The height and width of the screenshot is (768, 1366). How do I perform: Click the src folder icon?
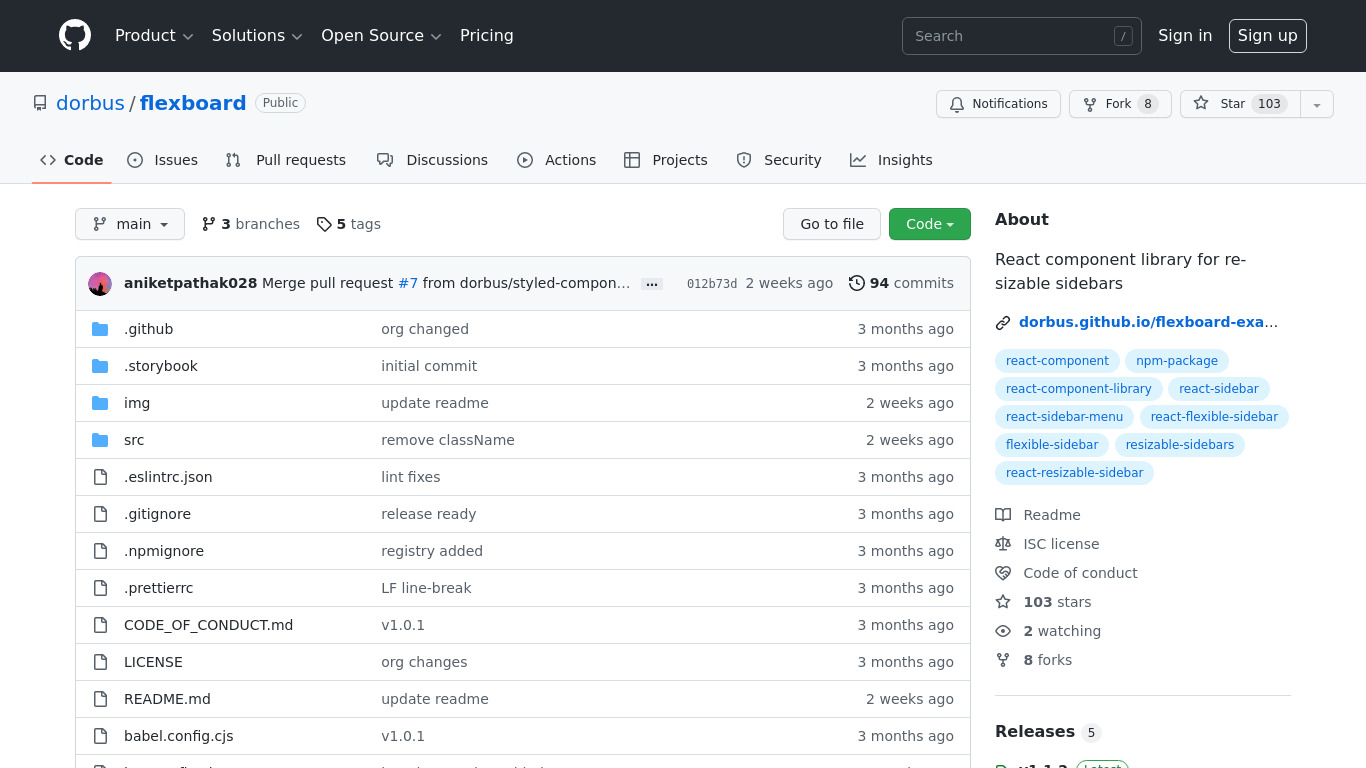pyautogui.click(x=100, y=440)
